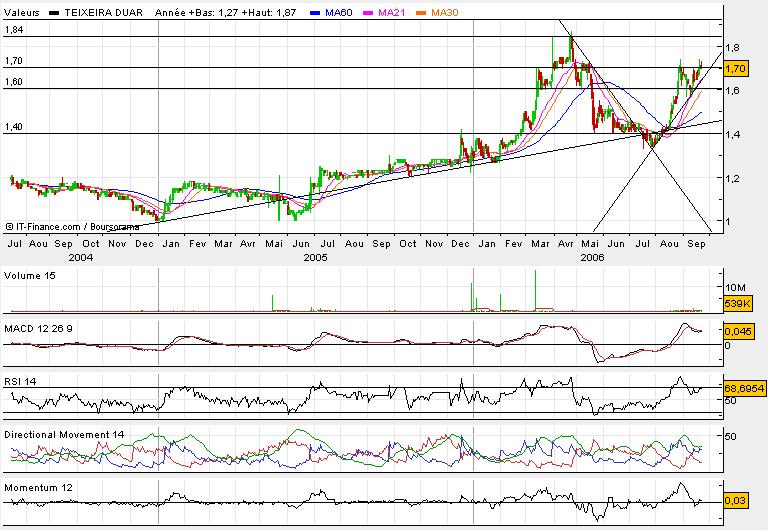Click the 1,2 tick on price axis
Viewport: 768px width, 531px height.
tap(733, 178)
